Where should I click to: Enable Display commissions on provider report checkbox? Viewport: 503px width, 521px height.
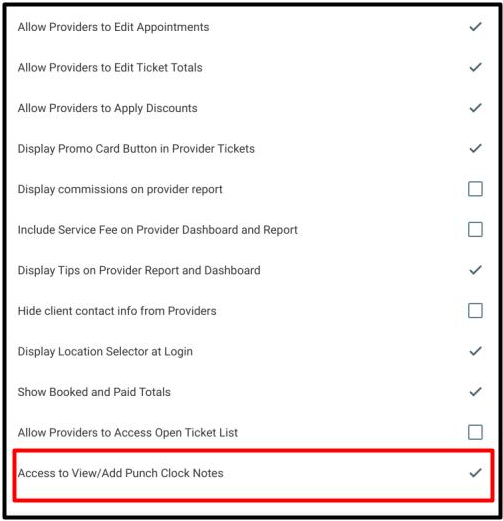pos(475,189)
